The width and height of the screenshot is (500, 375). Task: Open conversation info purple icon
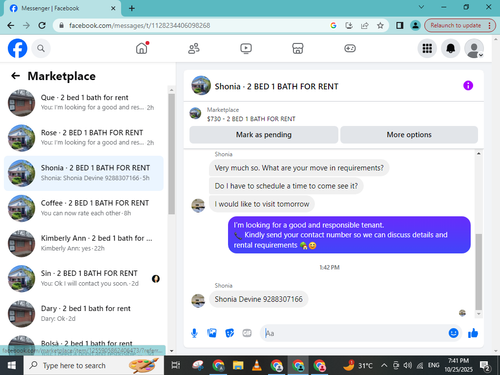(468, 86)
